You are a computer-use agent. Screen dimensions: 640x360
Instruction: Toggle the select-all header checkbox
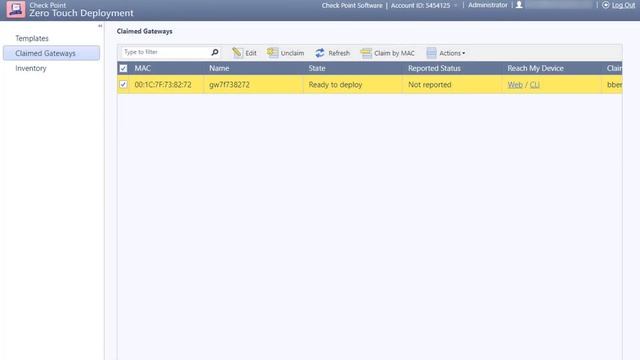[x=123, y=68]
